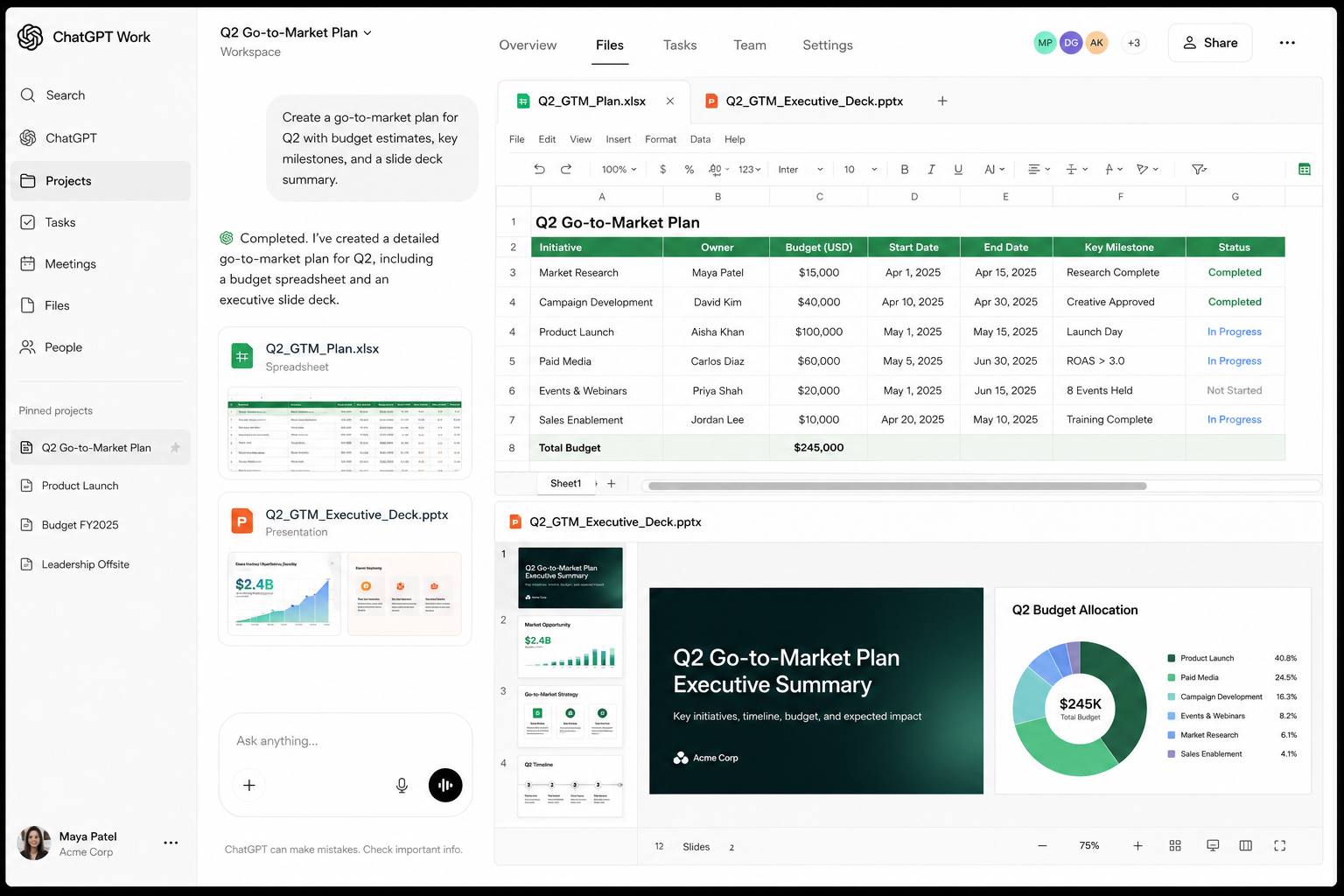Toggle bold formatting in the toolbar
1344x896 pixels.
(x=904, y=169)
